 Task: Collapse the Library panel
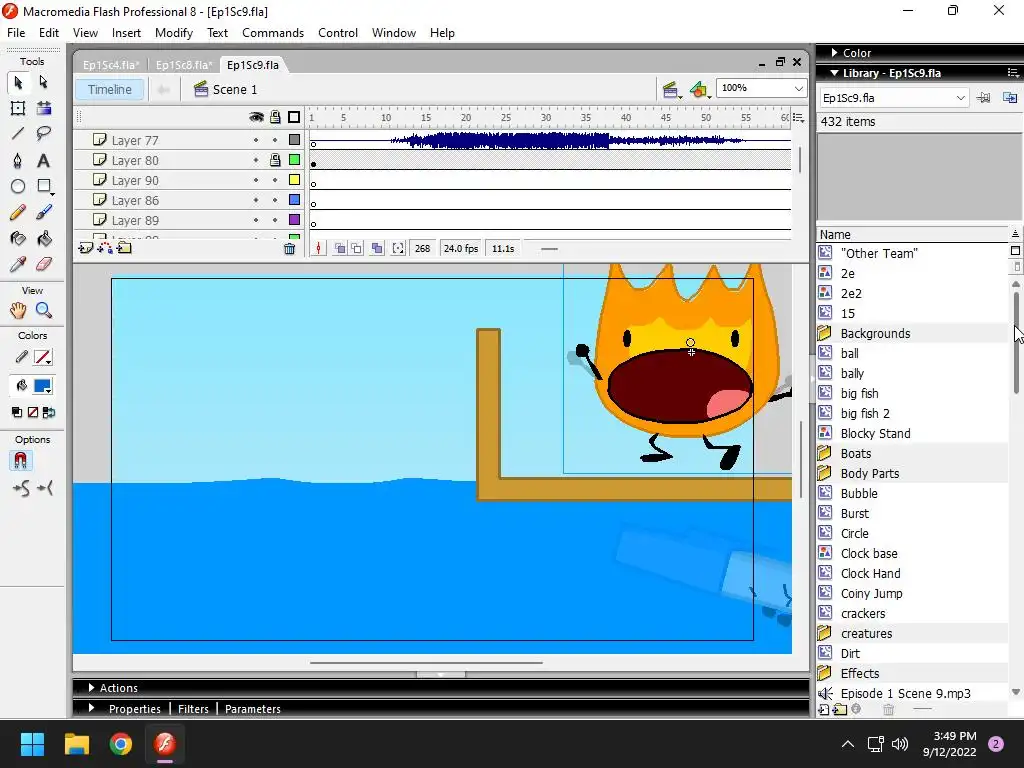[834, 72]
